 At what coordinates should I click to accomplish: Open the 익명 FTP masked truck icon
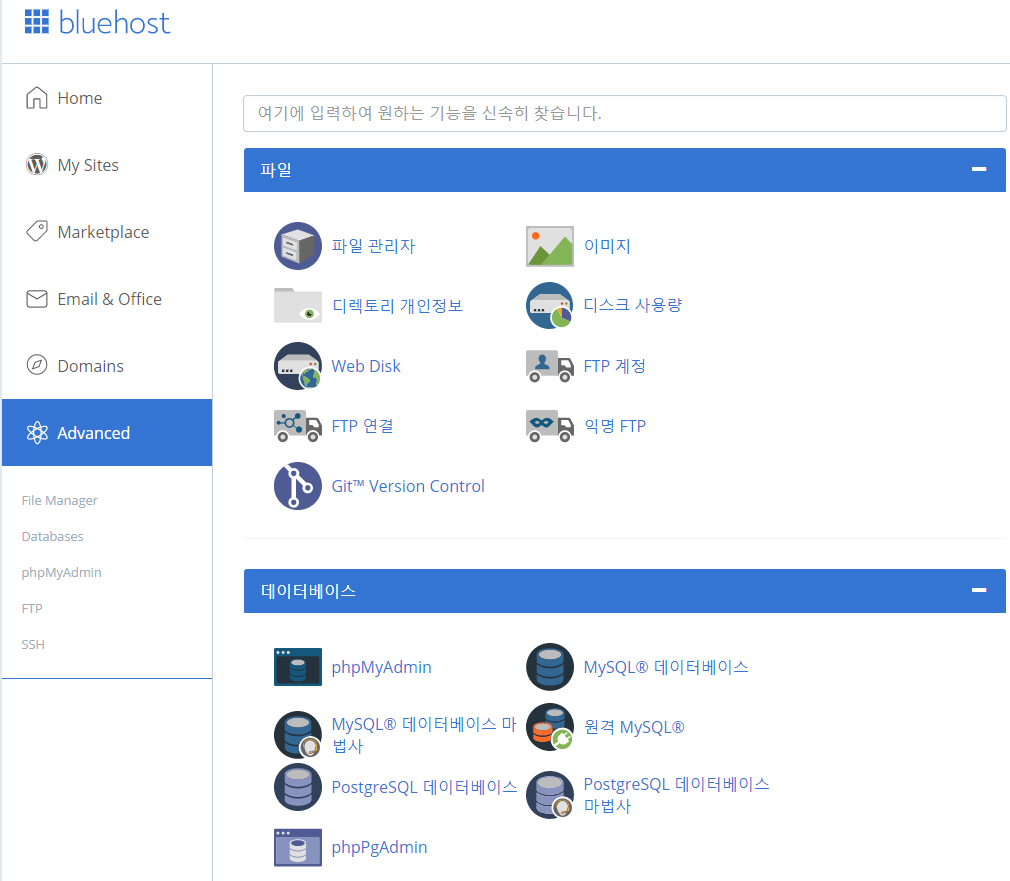549,426
